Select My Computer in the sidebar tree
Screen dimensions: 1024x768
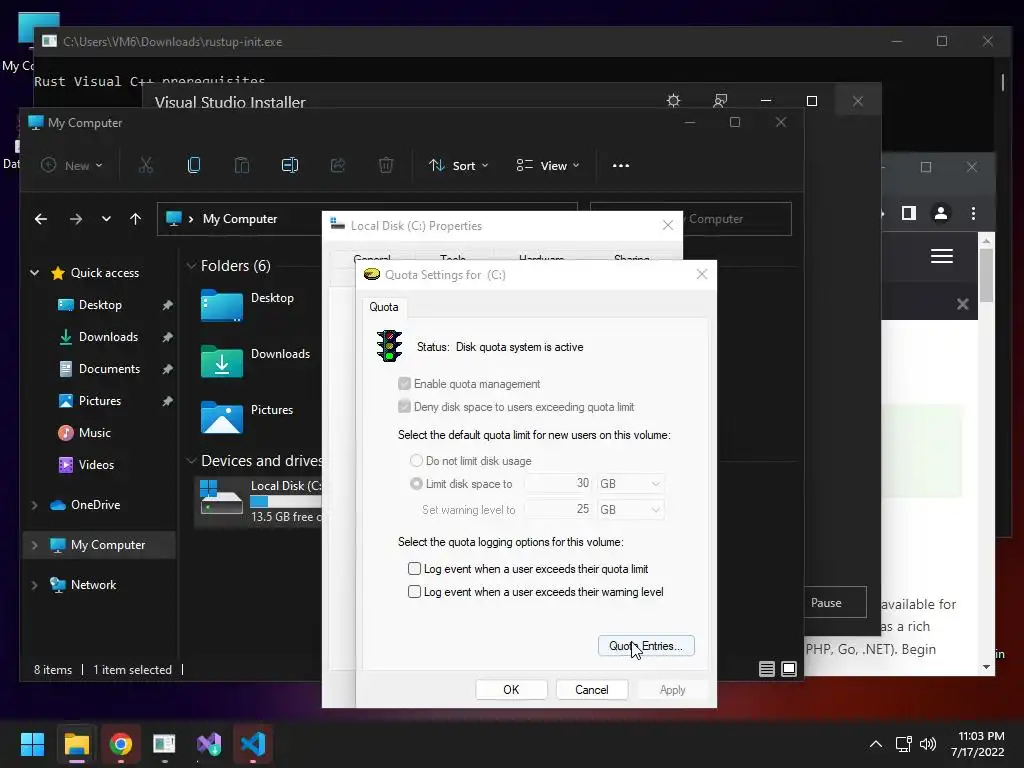click(100, 545)
